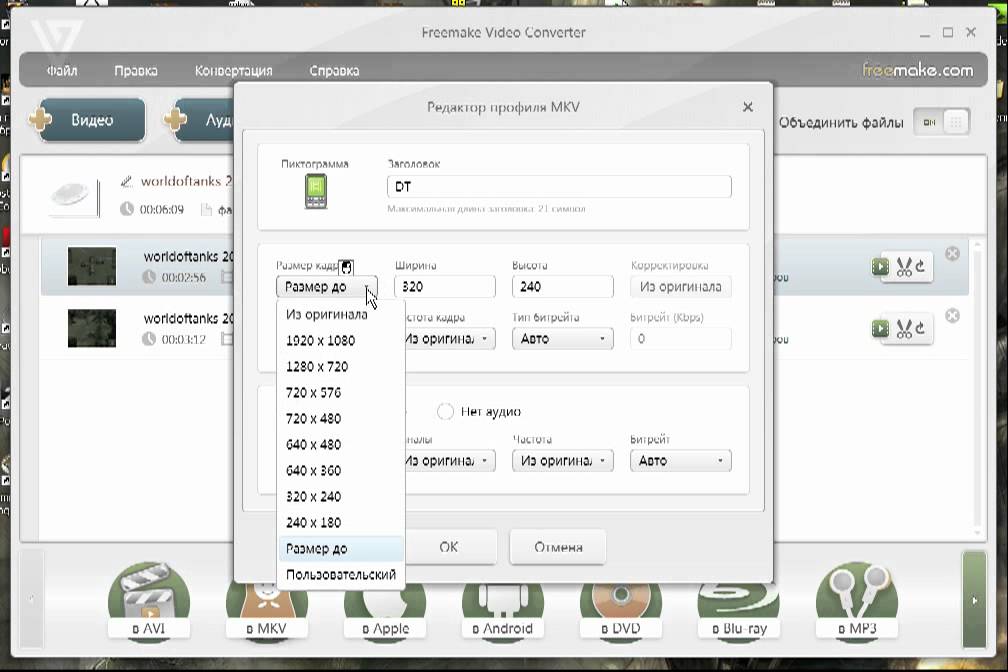Choose 640 x 360 frame size
Screen dimensions: 1008x672
click(x=341, y=471)
